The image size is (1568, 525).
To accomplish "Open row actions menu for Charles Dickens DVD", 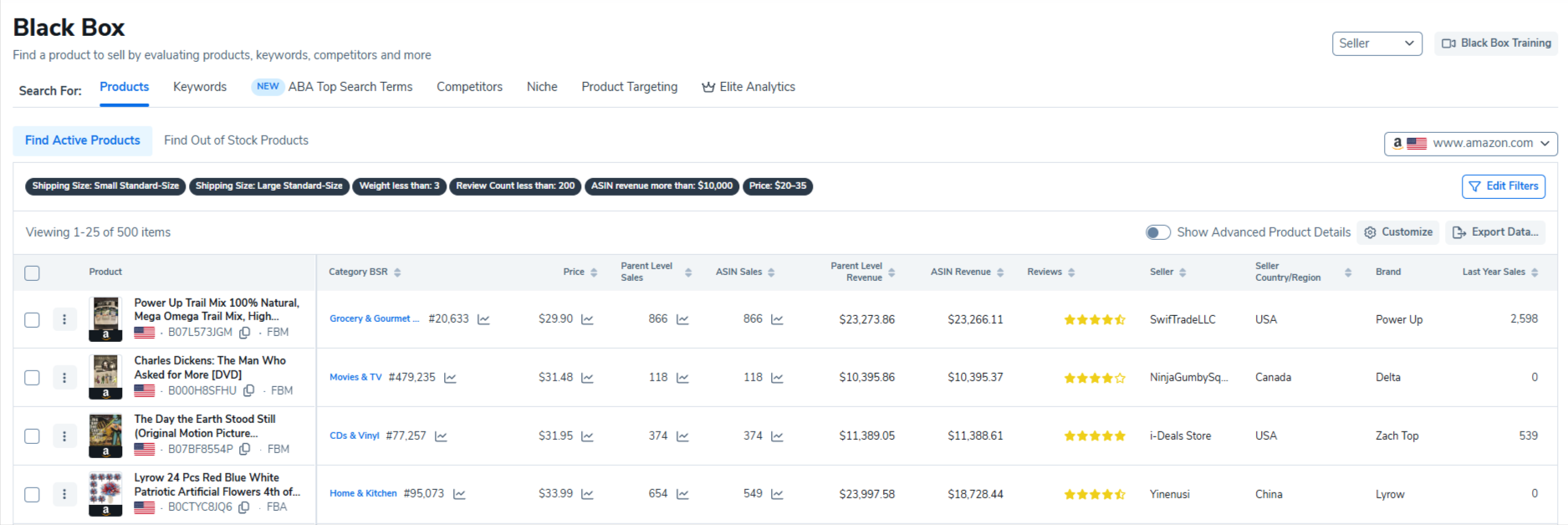I will pyautogui.click(x=64, y=378).
